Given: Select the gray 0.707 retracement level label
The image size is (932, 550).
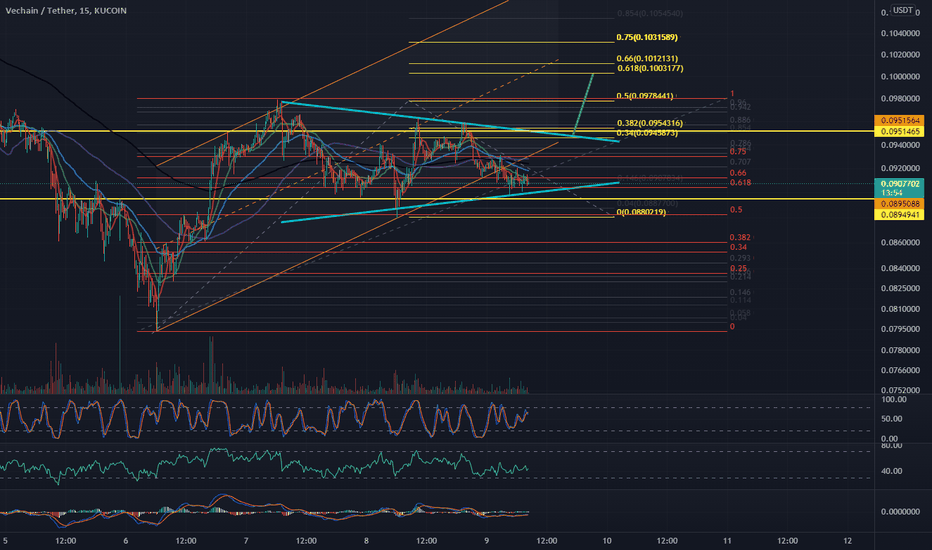Looking at the screenshot, I should (x=740, y=162).
